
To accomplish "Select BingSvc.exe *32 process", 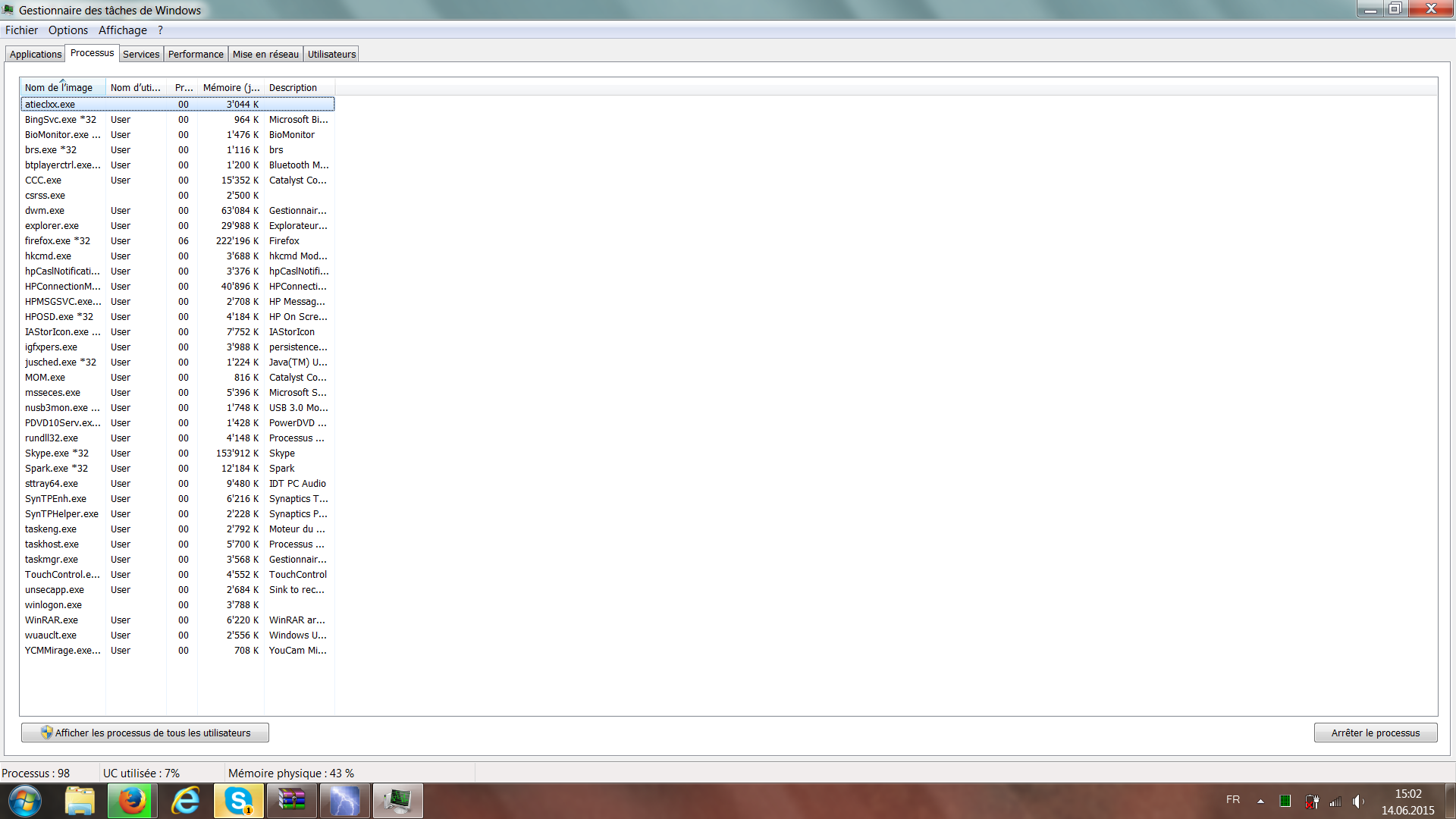I will click(177, 119).
